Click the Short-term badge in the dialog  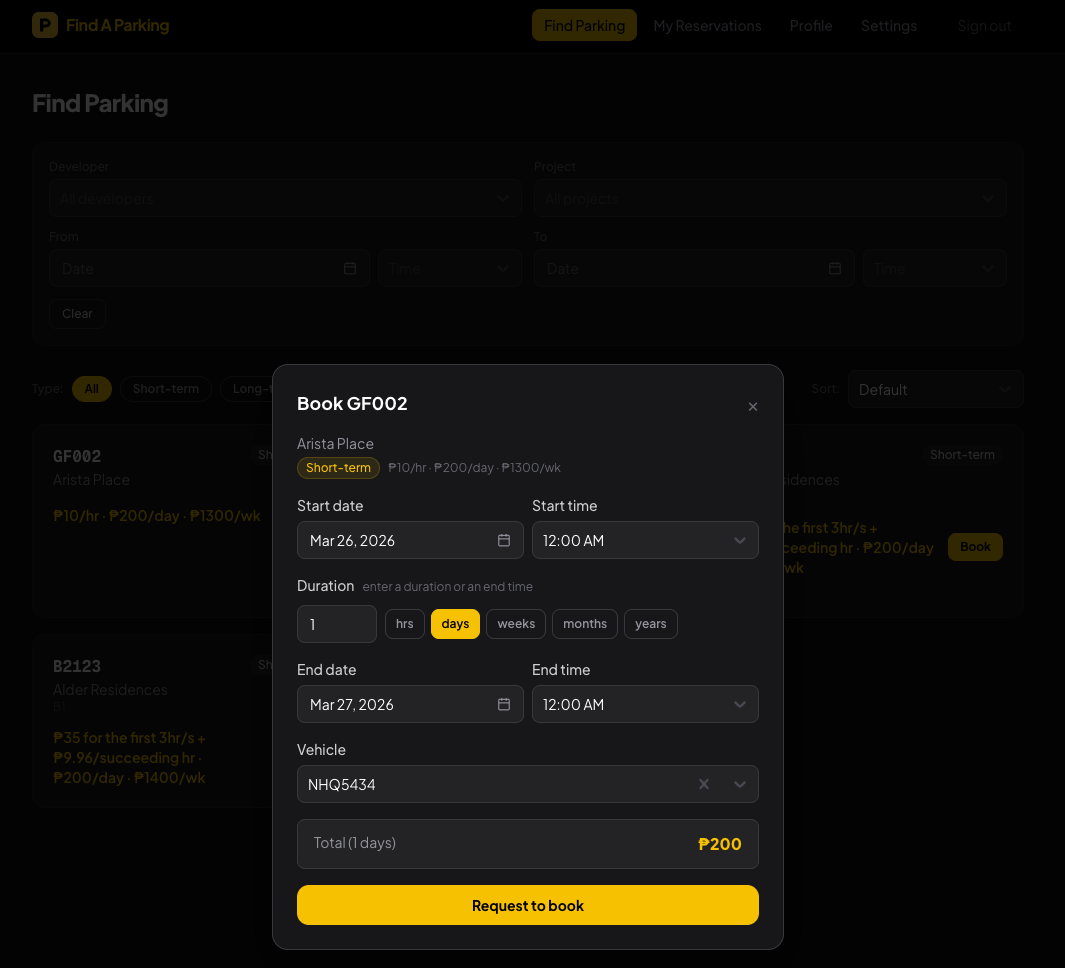click(338, 467)
